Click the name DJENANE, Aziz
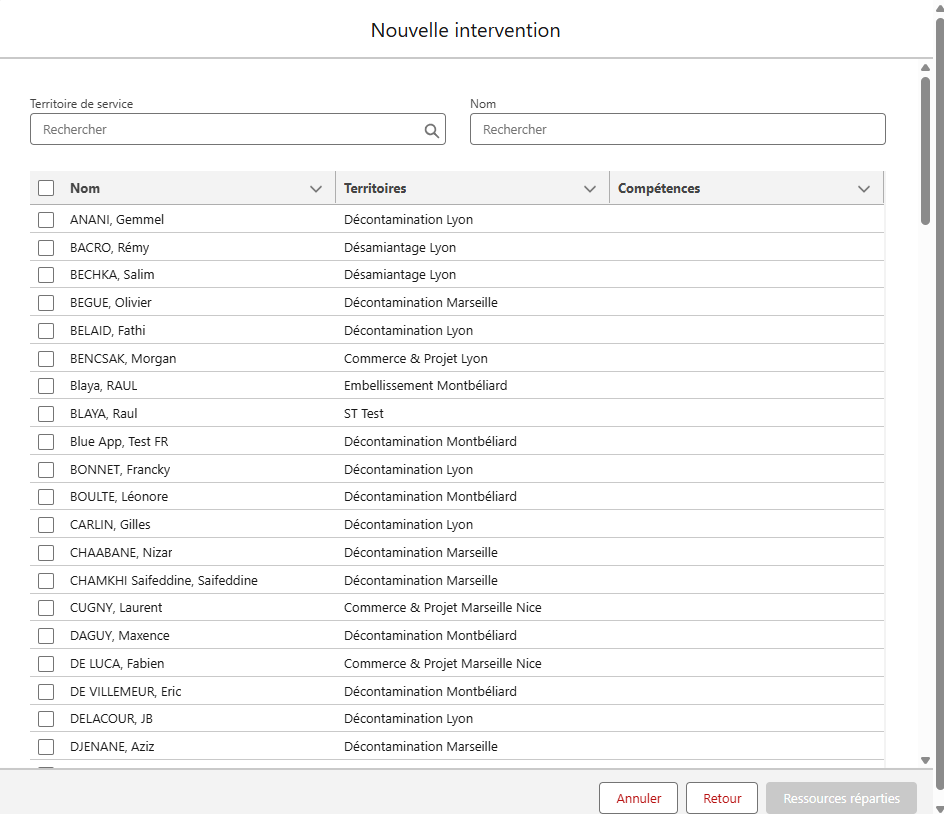Viewport: 944px width, 814px height. 112,747
